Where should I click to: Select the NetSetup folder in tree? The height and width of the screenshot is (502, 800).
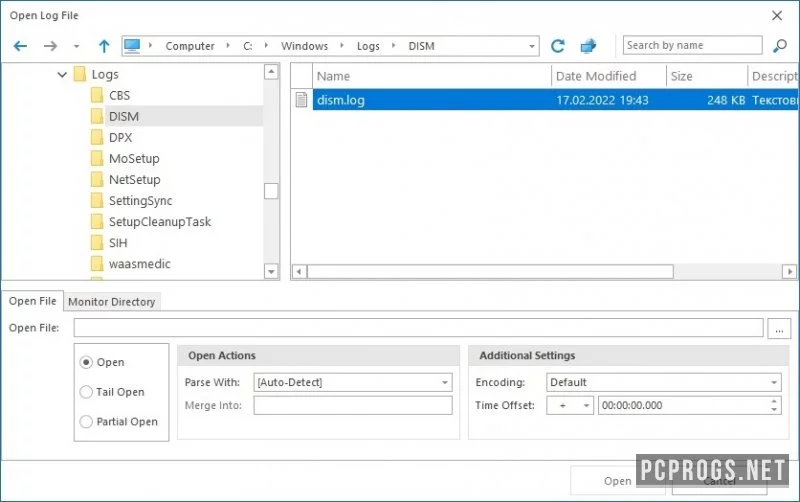click(x=135, y=180)
